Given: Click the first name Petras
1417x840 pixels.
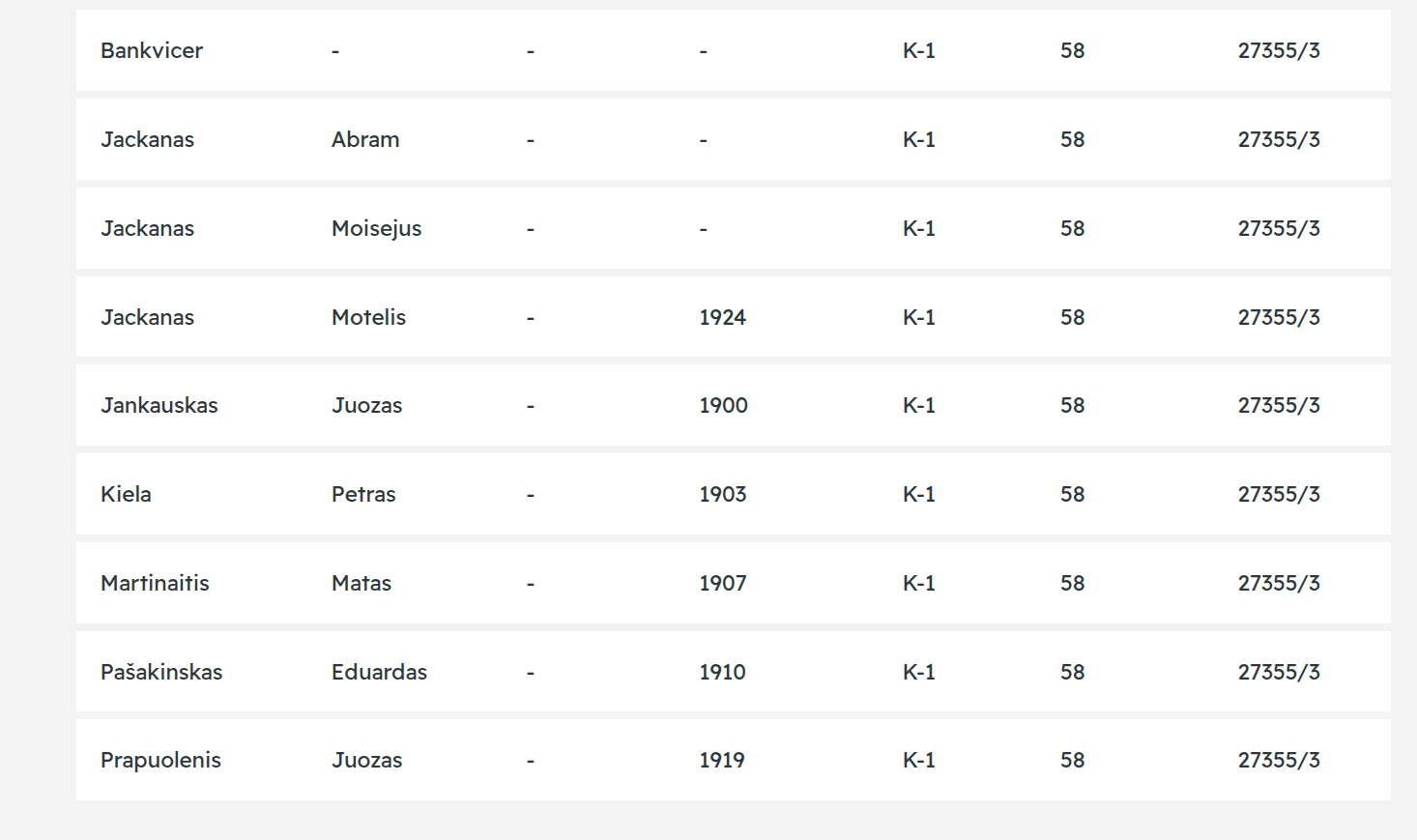Looking at the screenshot, I should point(363,495).
